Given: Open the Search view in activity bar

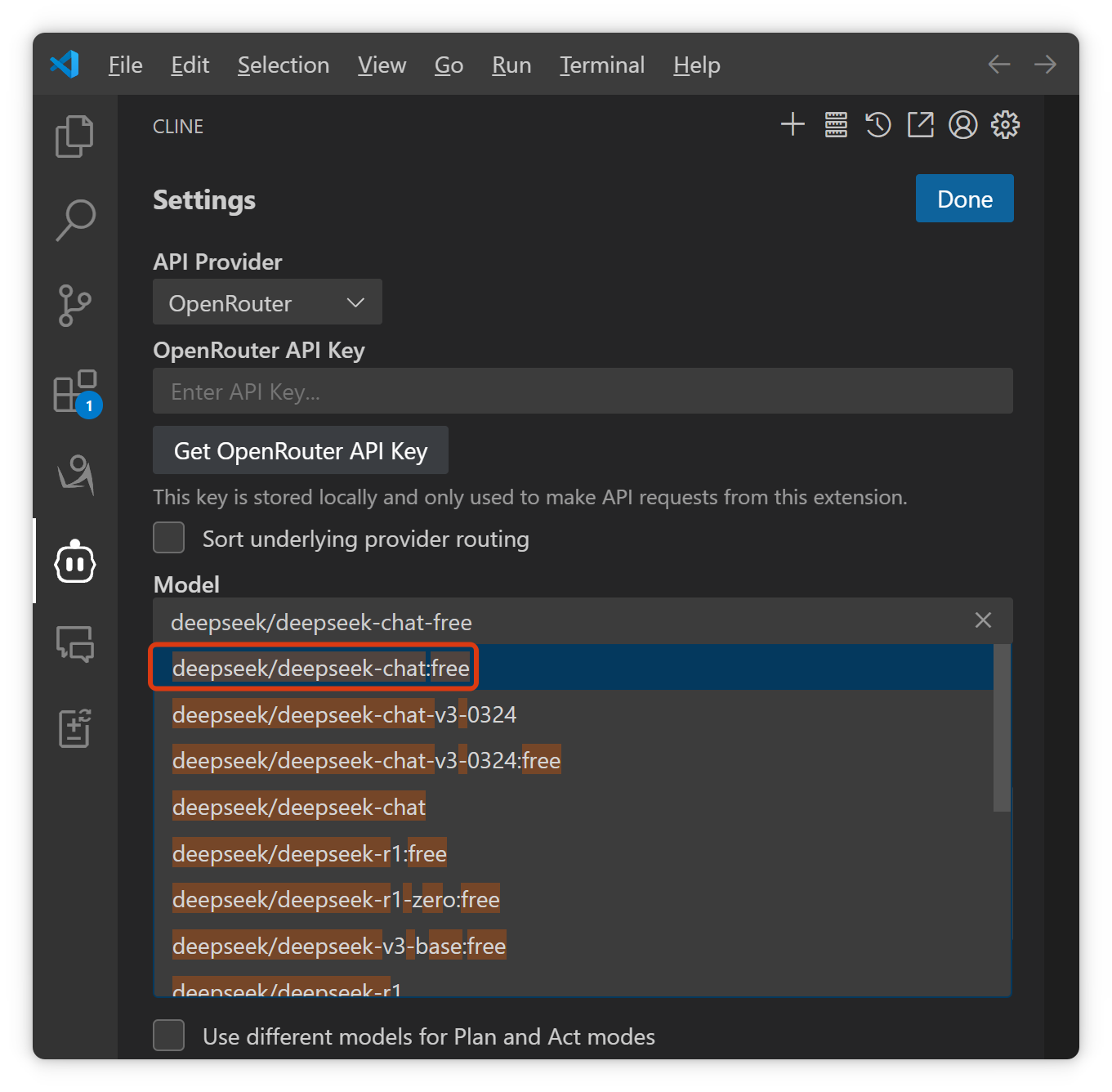Looking at the screenshot, I should (x=74, y=221).
